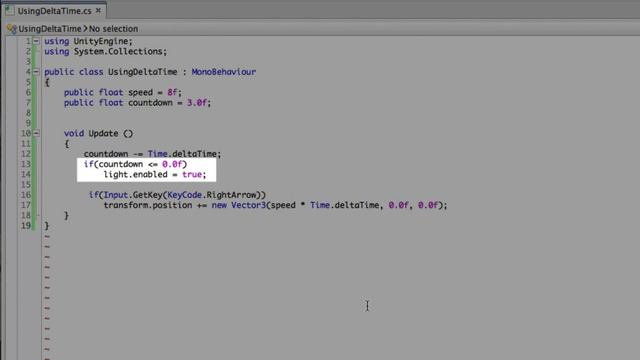Click line number 19 in the gutter
Screen dimensions: 640x360
click(x=26, y=226)
